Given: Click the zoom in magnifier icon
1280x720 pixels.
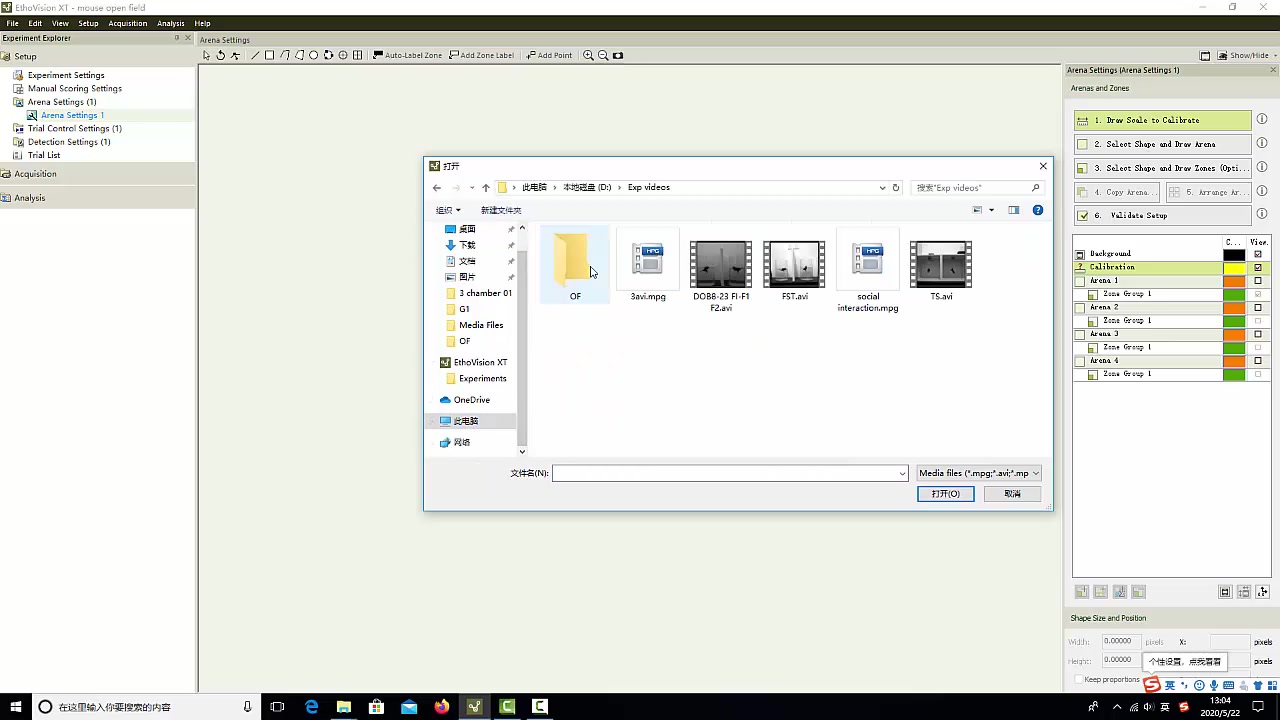Looking at the screenshot, I should pyautogui.click(x=588, y=55).
